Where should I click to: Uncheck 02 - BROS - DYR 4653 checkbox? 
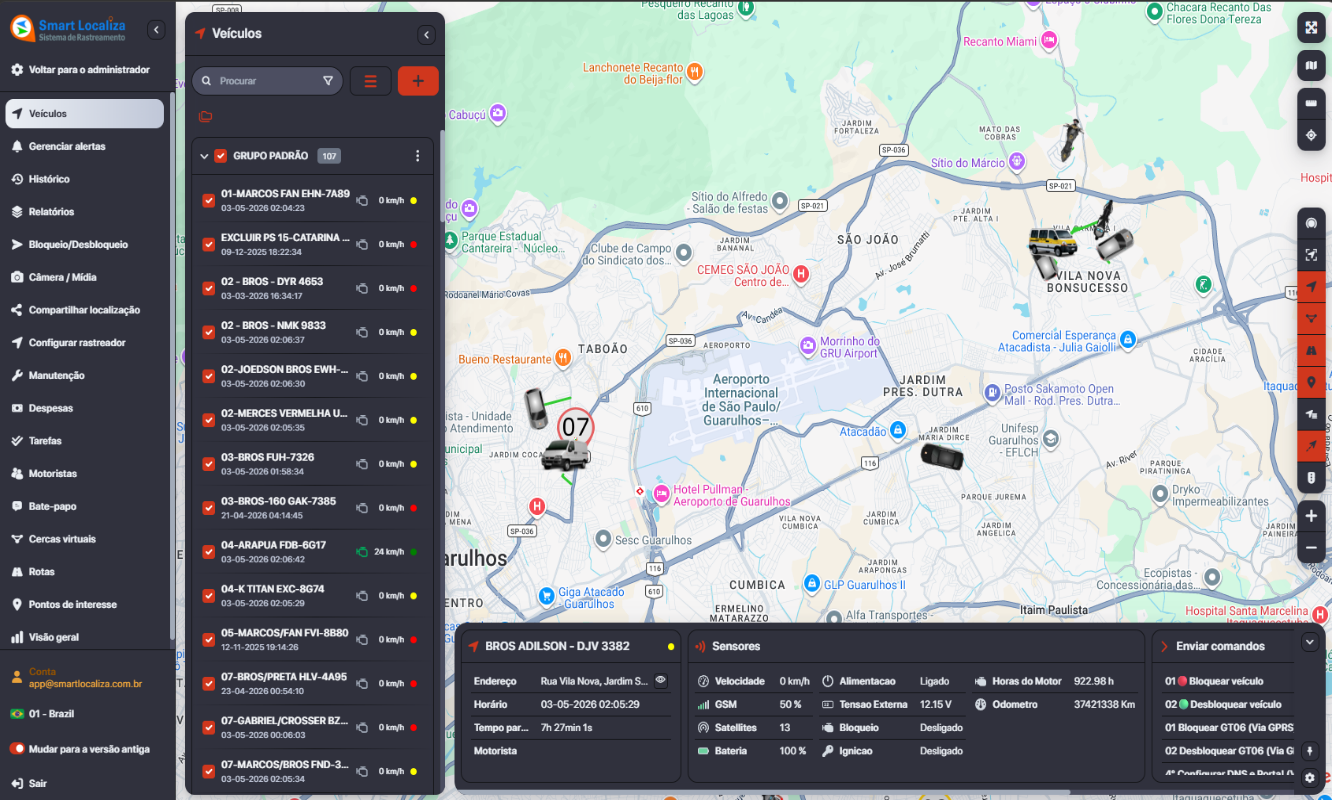click(x=209, y=288)
